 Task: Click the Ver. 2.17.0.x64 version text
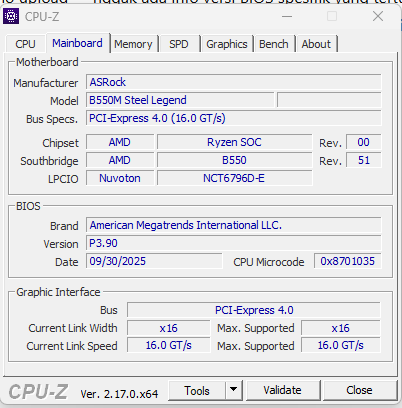[x=119, y=394]
